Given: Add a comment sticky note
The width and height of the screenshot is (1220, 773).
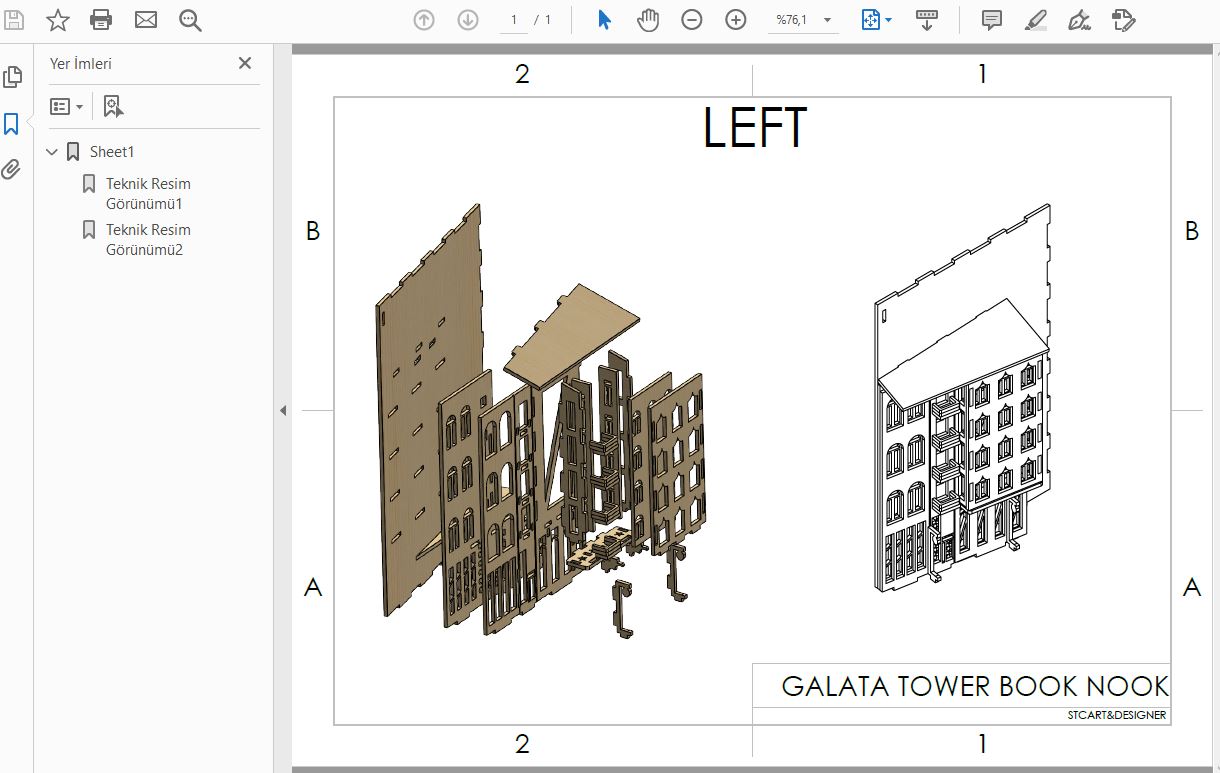Looking at the screenshot, I should pyautogui.click(x=991, y=20).
